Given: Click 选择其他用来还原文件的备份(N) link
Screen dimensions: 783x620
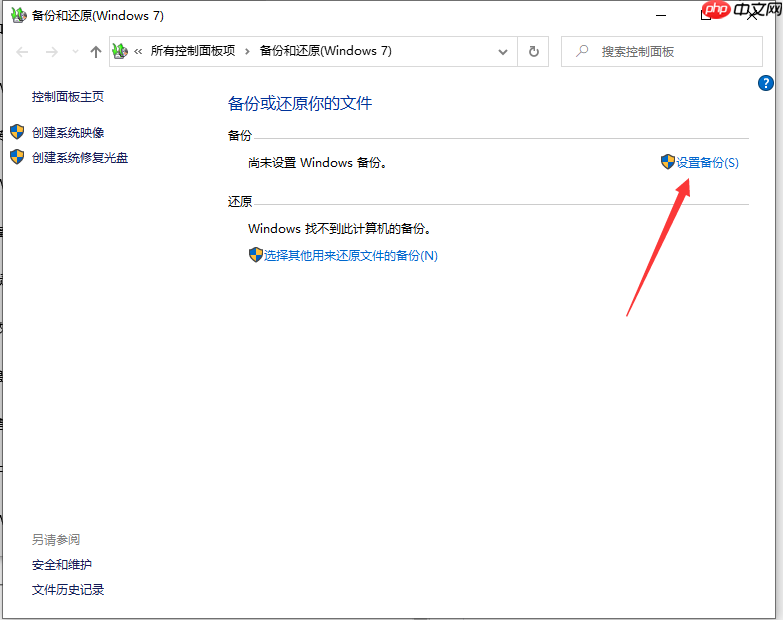Looking at the screenshot, I should [351, 256].
